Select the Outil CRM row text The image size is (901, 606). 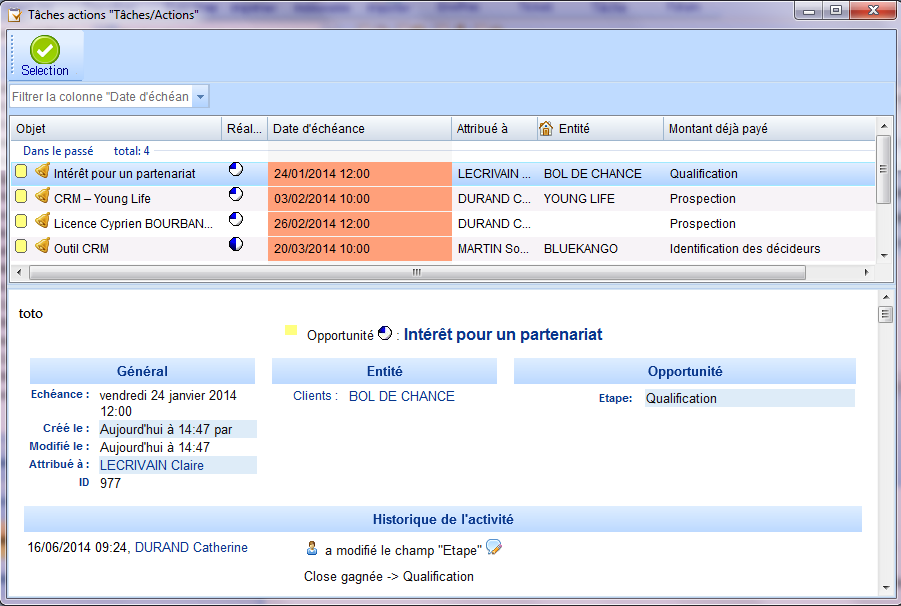coord(81,249)
